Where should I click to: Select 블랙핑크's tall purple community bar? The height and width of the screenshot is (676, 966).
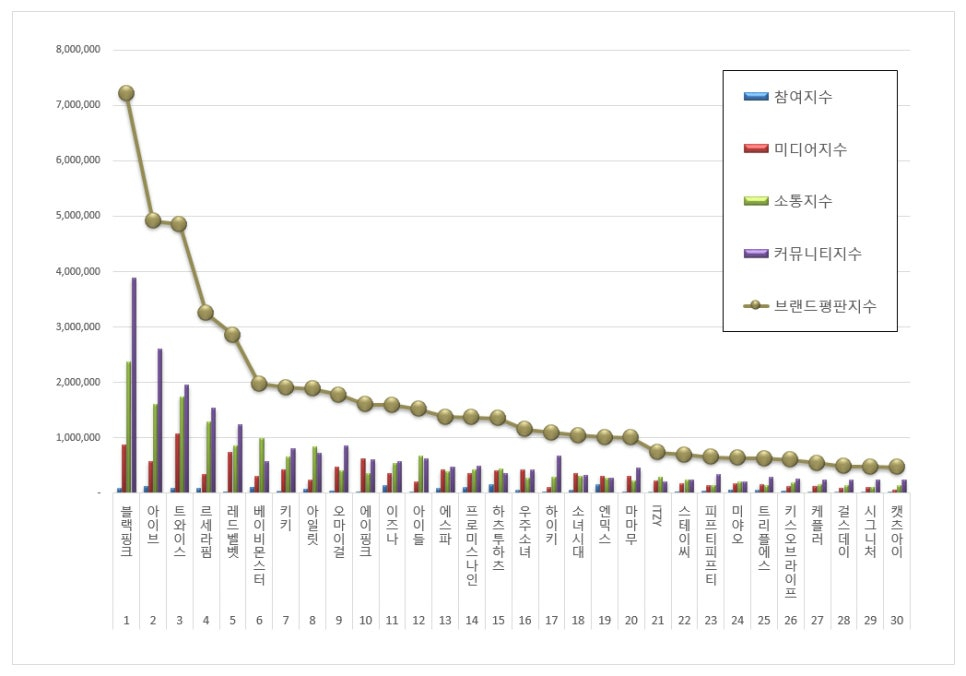134,385
